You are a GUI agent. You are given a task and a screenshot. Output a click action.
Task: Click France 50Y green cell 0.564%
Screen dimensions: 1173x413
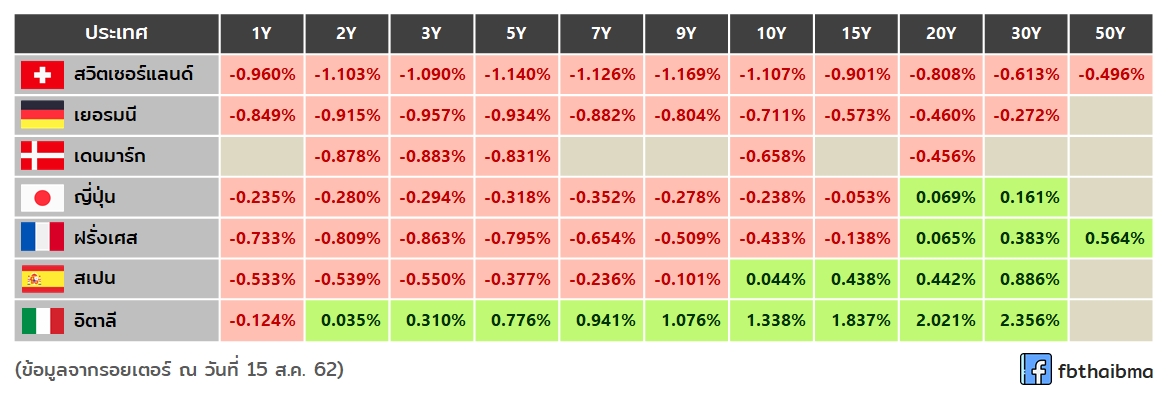1110,238
